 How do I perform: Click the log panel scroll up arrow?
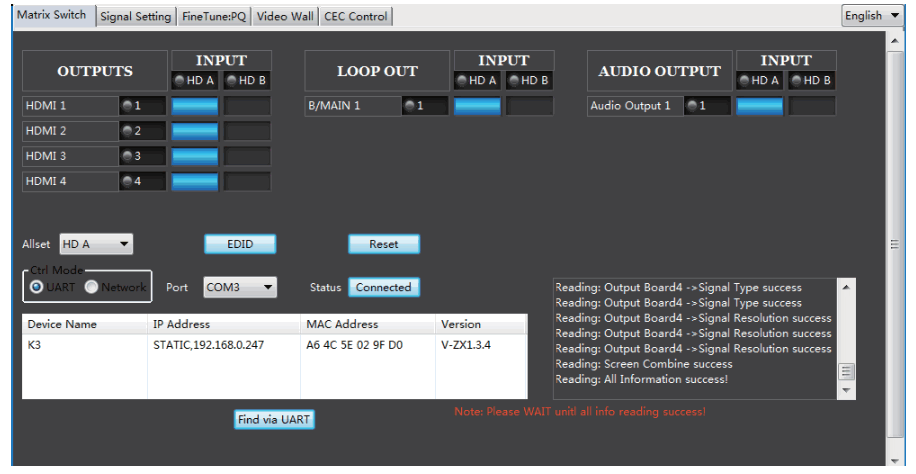(x=846, y=286)
